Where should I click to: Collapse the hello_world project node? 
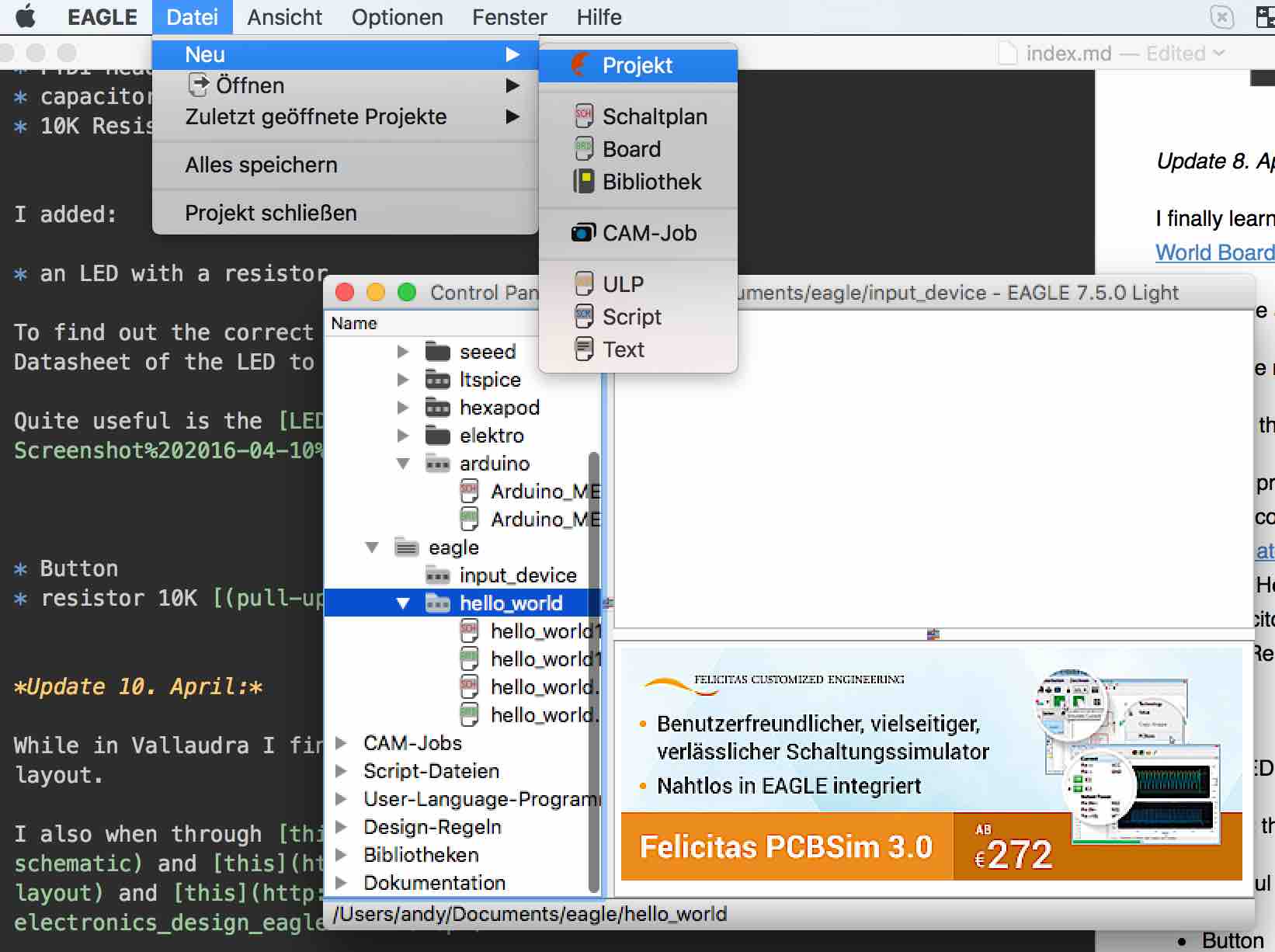click(x=403, y=603)
